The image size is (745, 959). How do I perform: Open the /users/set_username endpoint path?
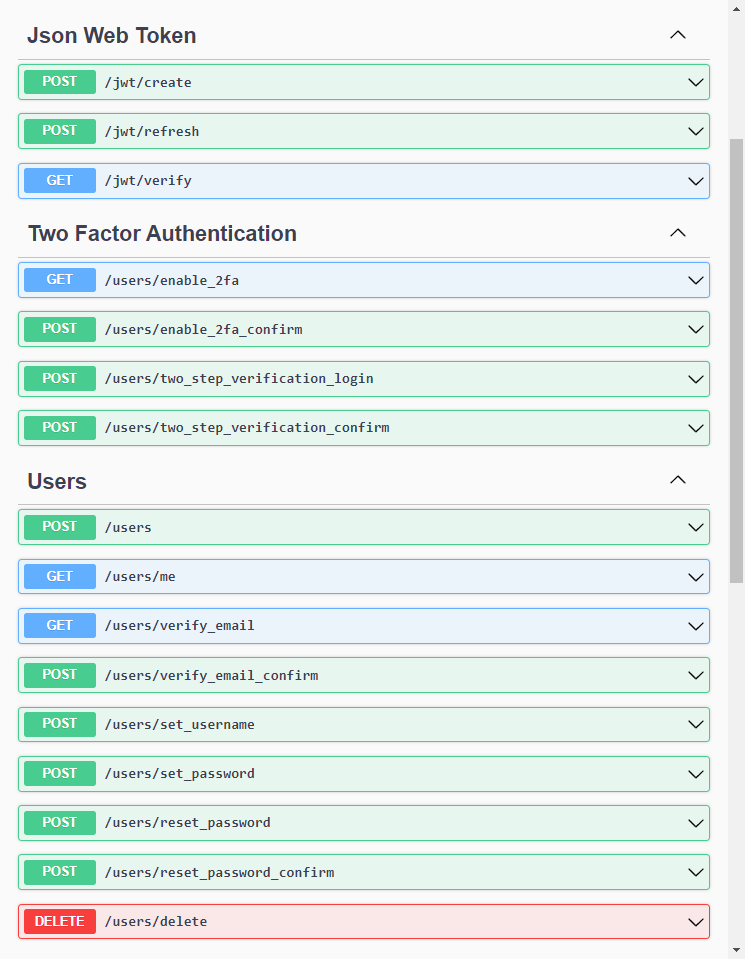179,724
